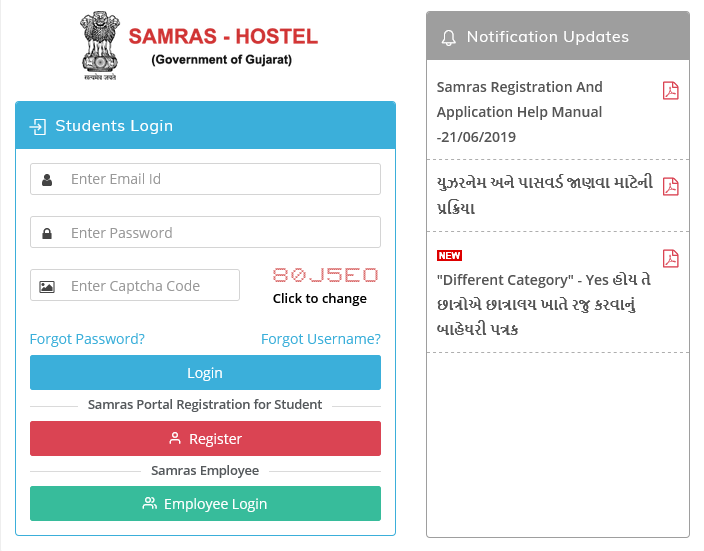Open PDF icon beside Gujarati username password notice
The width and height of the screenshot is (704, 551).
point(670,186)
